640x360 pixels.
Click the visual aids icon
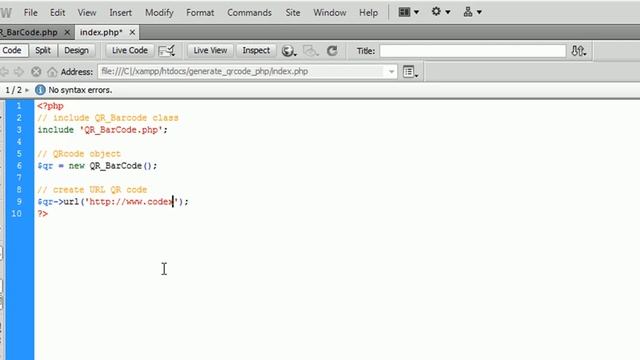(311, 51)
